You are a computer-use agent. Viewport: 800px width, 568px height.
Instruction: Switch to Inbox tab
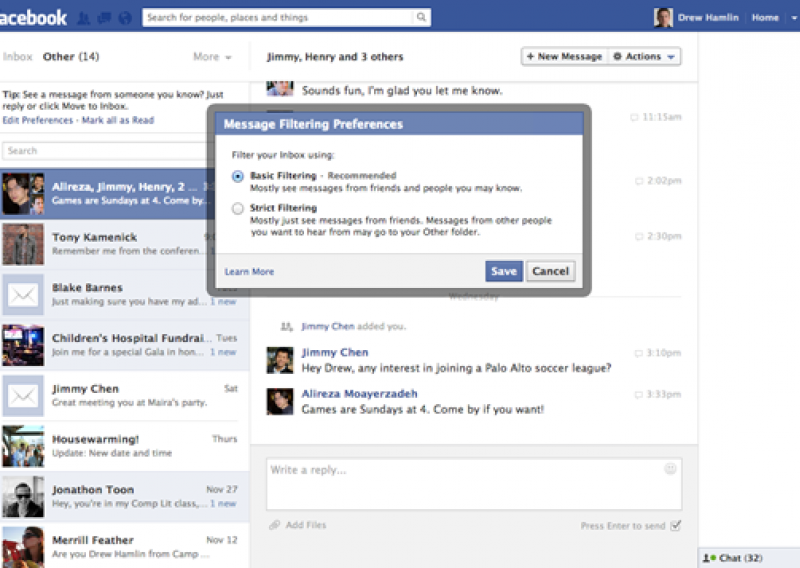[x=17, y=57]
